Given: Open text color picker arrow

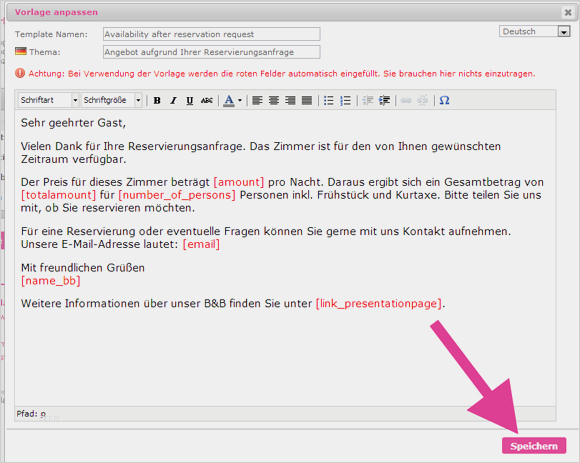Looking at the screenshot, I should [240, 100].
